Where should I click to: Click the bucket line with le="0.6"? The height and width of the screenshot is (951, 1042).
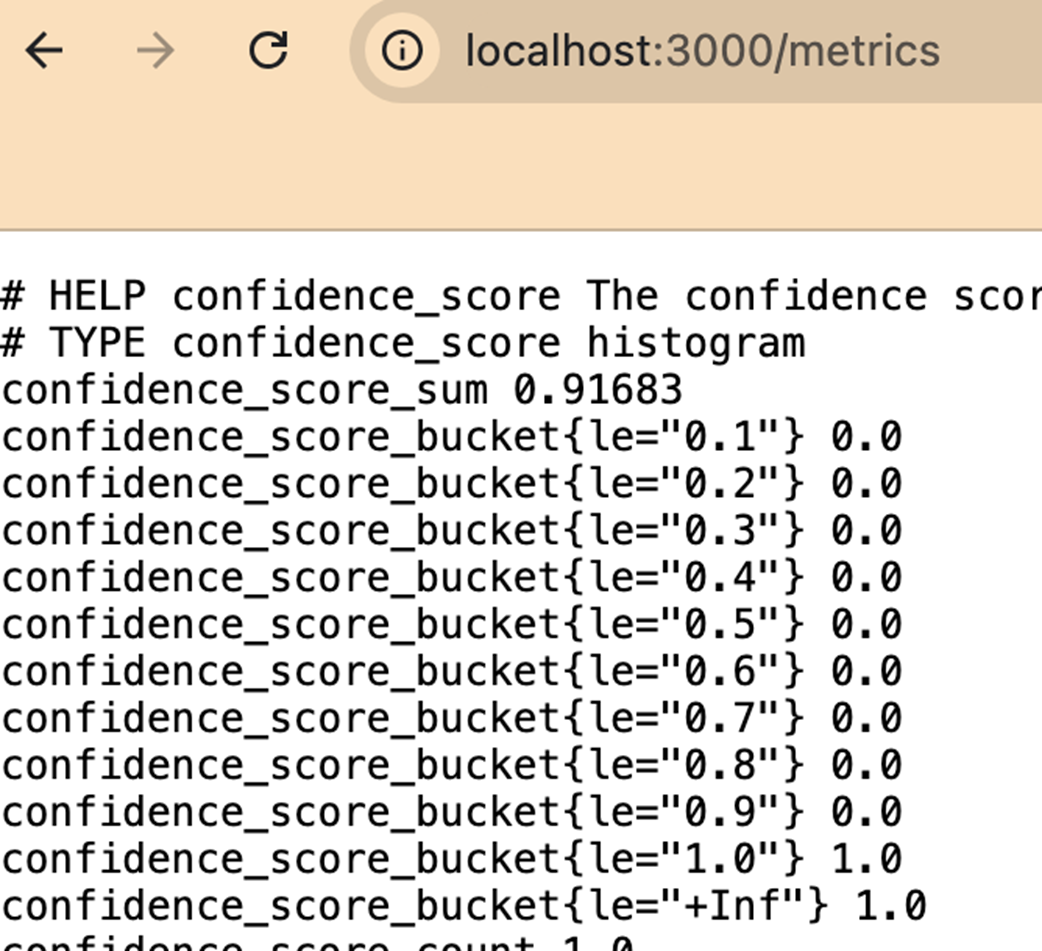point(451,671)
